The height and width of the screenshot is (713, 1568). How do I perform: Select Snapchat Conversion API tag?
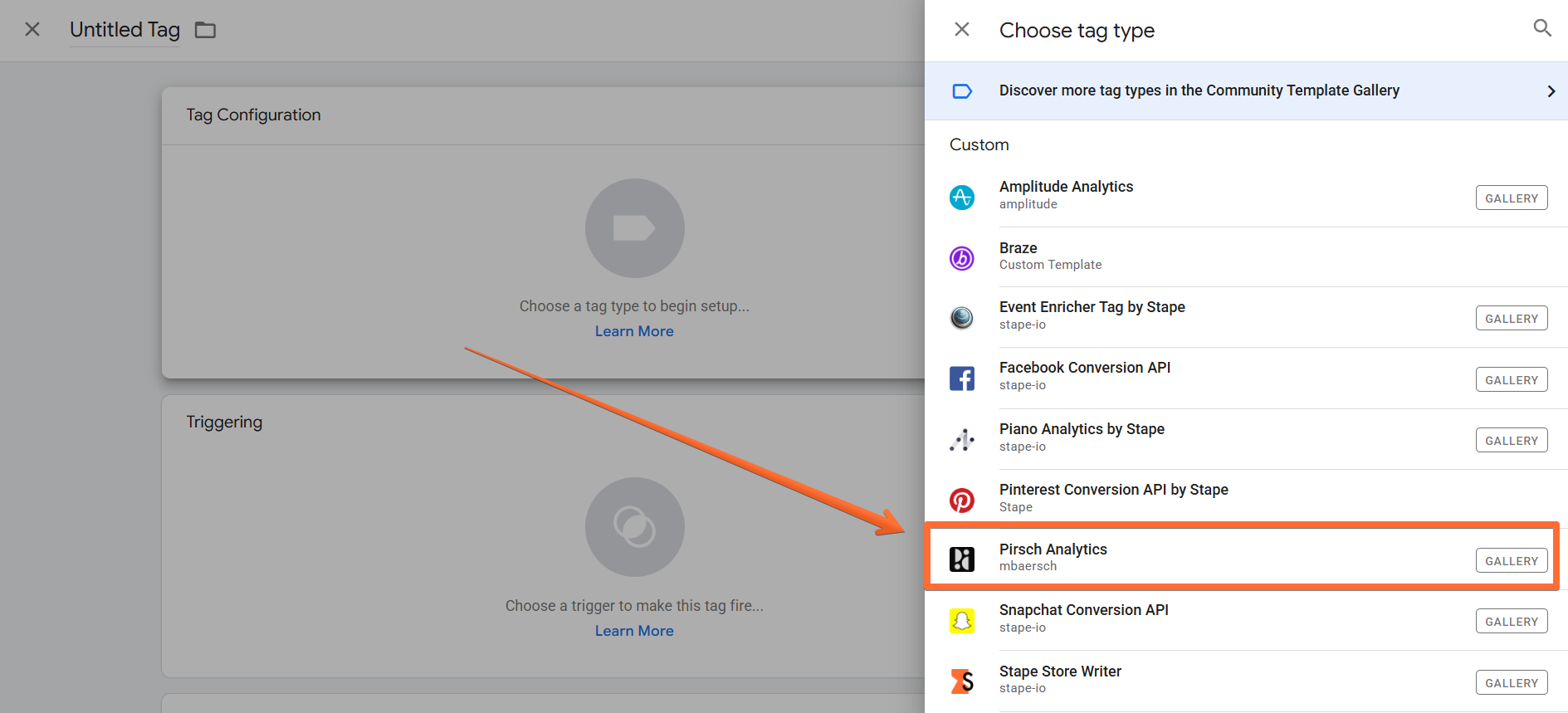coord(1246,620)
